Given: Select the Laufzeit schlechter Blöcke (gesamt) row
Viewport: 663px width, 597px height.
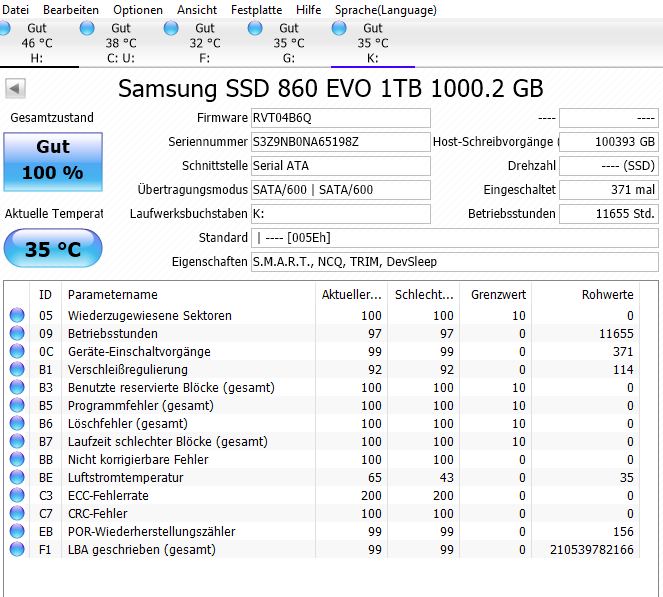Looking at the screenshot, I should coord(322,441).
